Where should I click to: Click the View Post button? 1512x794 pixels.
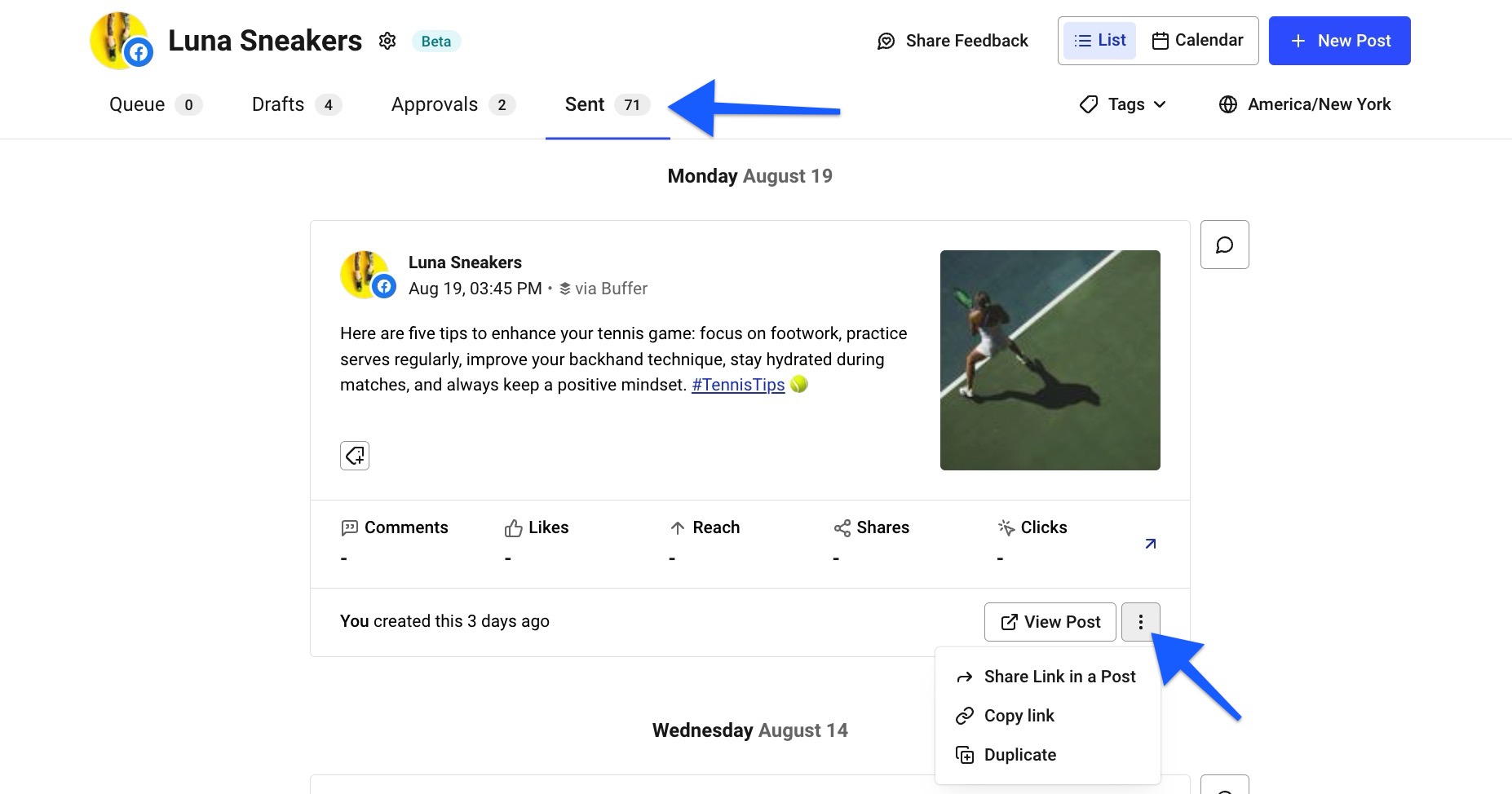(1050, 622)
